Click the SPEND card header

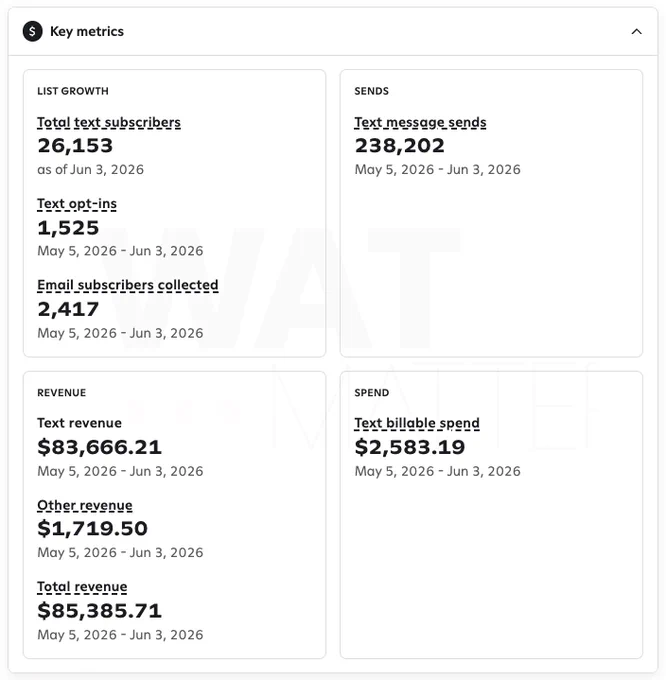click(x=372, y=393)
